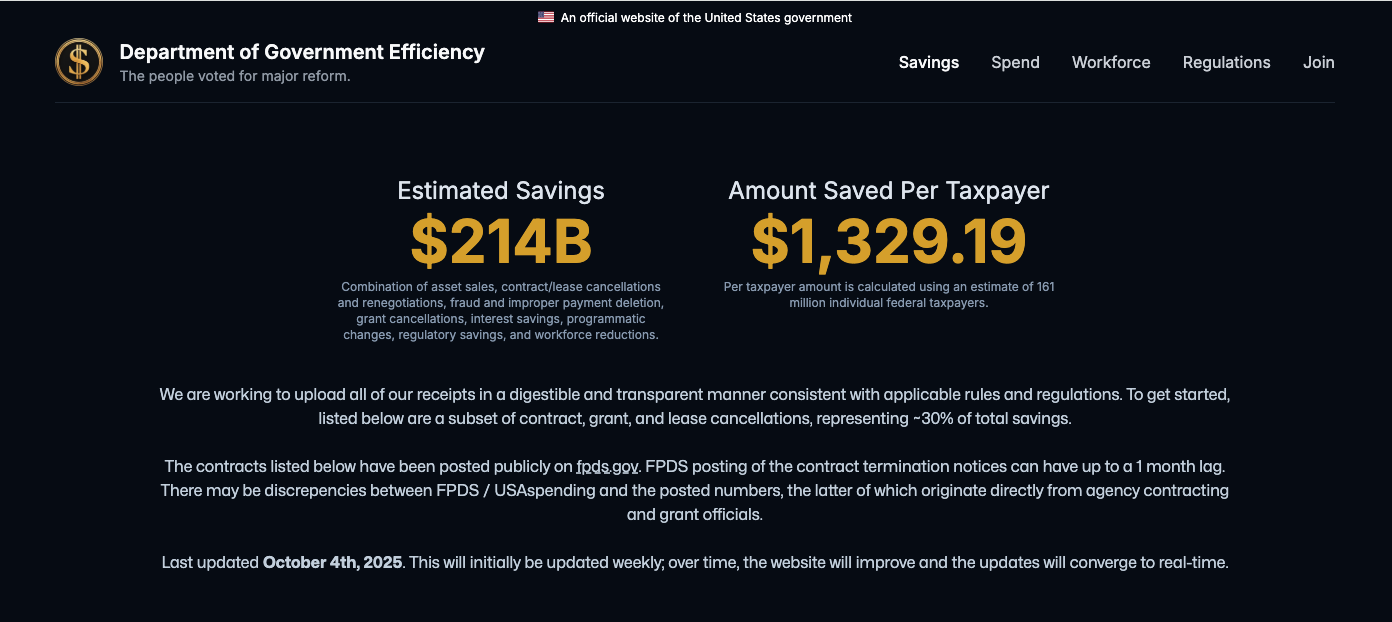Select Workforce in the navigation
This screenshot has height=622, width=1392.
coord(1111,62)
